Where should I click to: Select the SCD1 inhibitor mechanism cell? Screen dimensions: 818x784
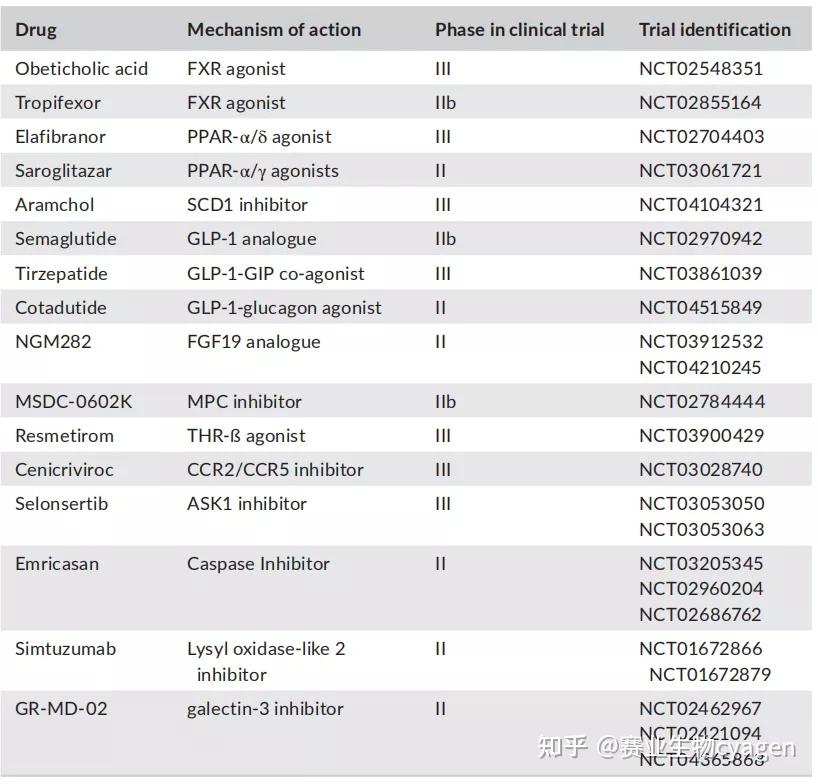247,205
